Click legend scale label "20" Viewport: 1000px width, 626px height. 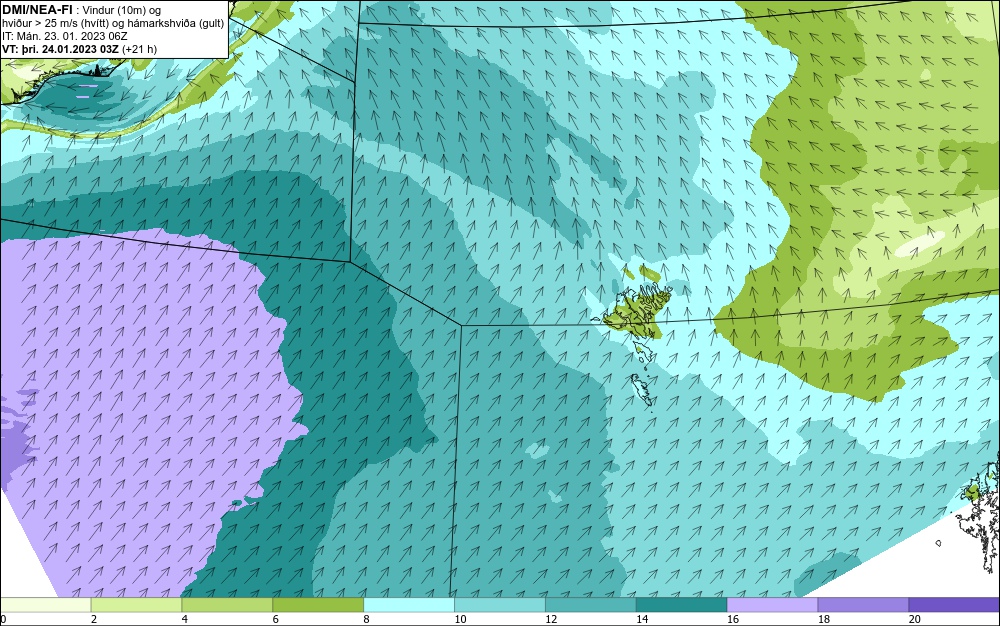pos(915,619)
